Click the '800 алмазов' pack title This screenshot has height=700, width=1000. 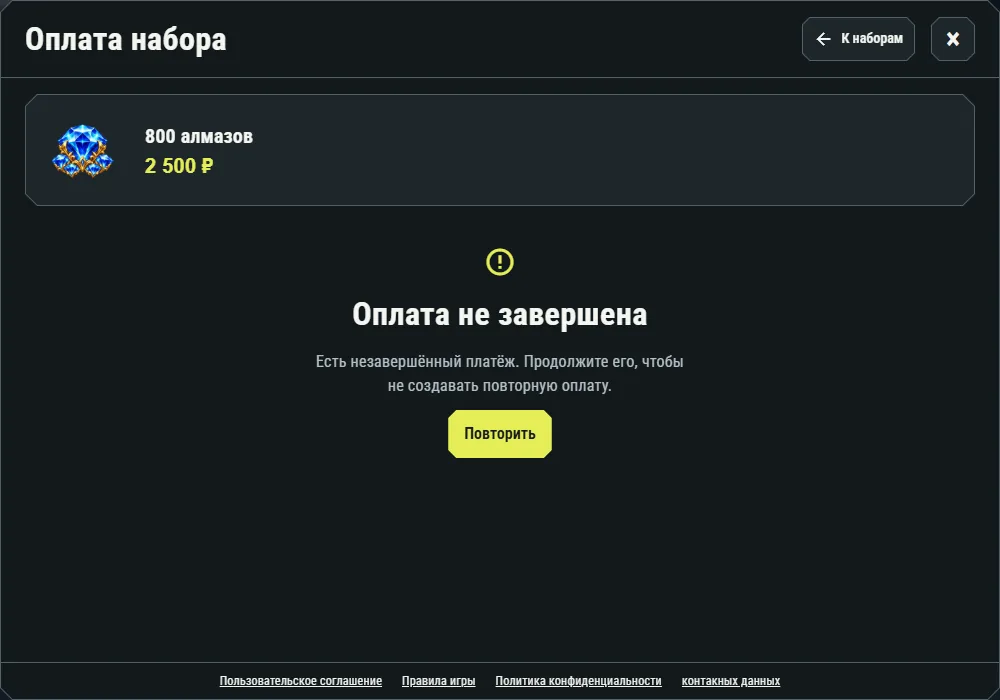198,136
